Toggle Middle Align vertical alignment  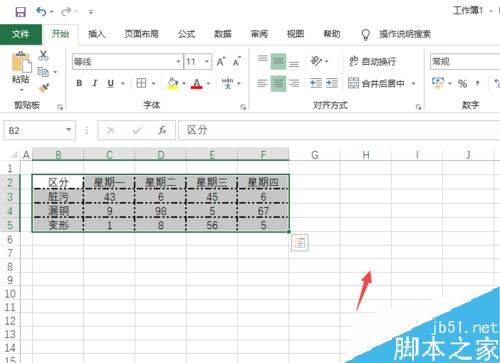pos(278,61)
